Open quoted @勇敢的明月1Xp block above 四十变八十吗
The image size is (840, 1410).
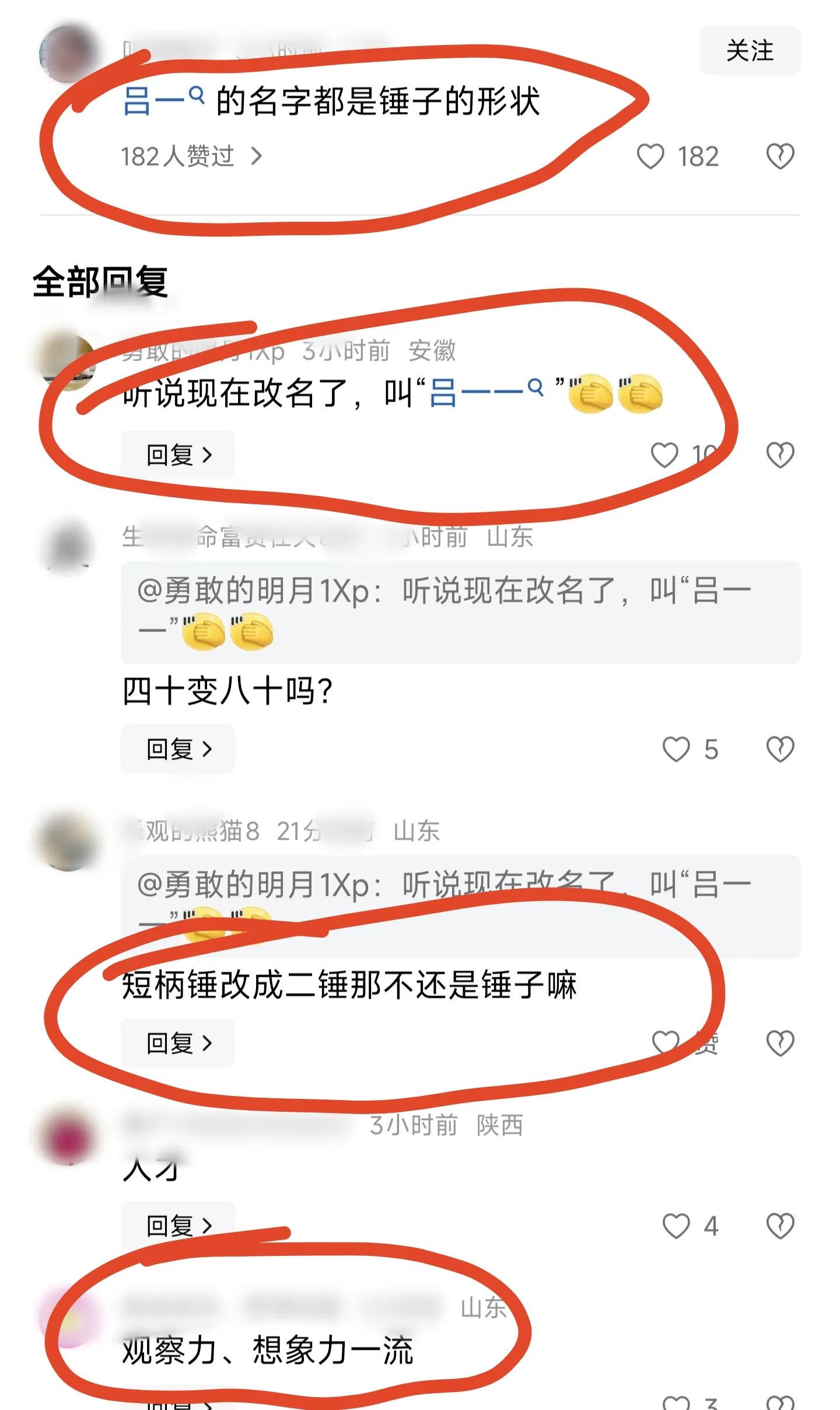pyautogui.click(x=460, y=612)
